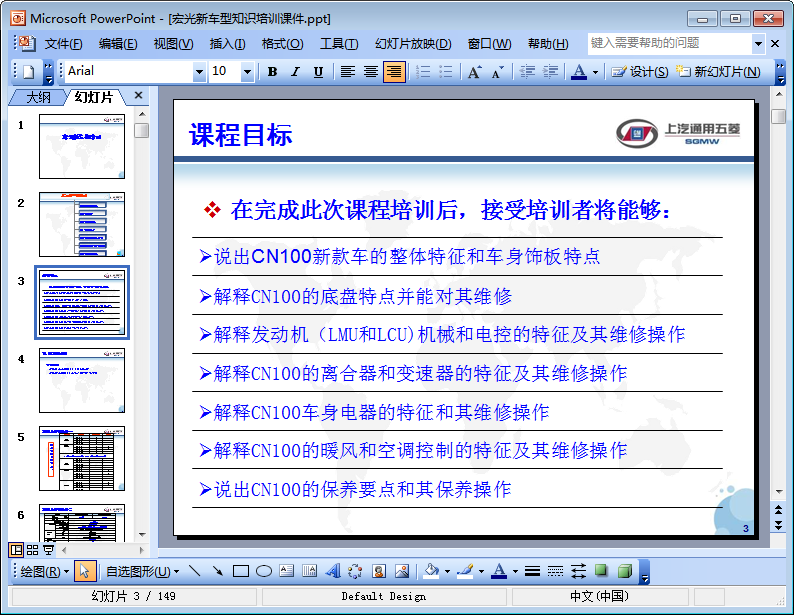The height and width of the screenshot is (615, 794).
Task: Open the 帮助 menu
Action: pos(548,44)
